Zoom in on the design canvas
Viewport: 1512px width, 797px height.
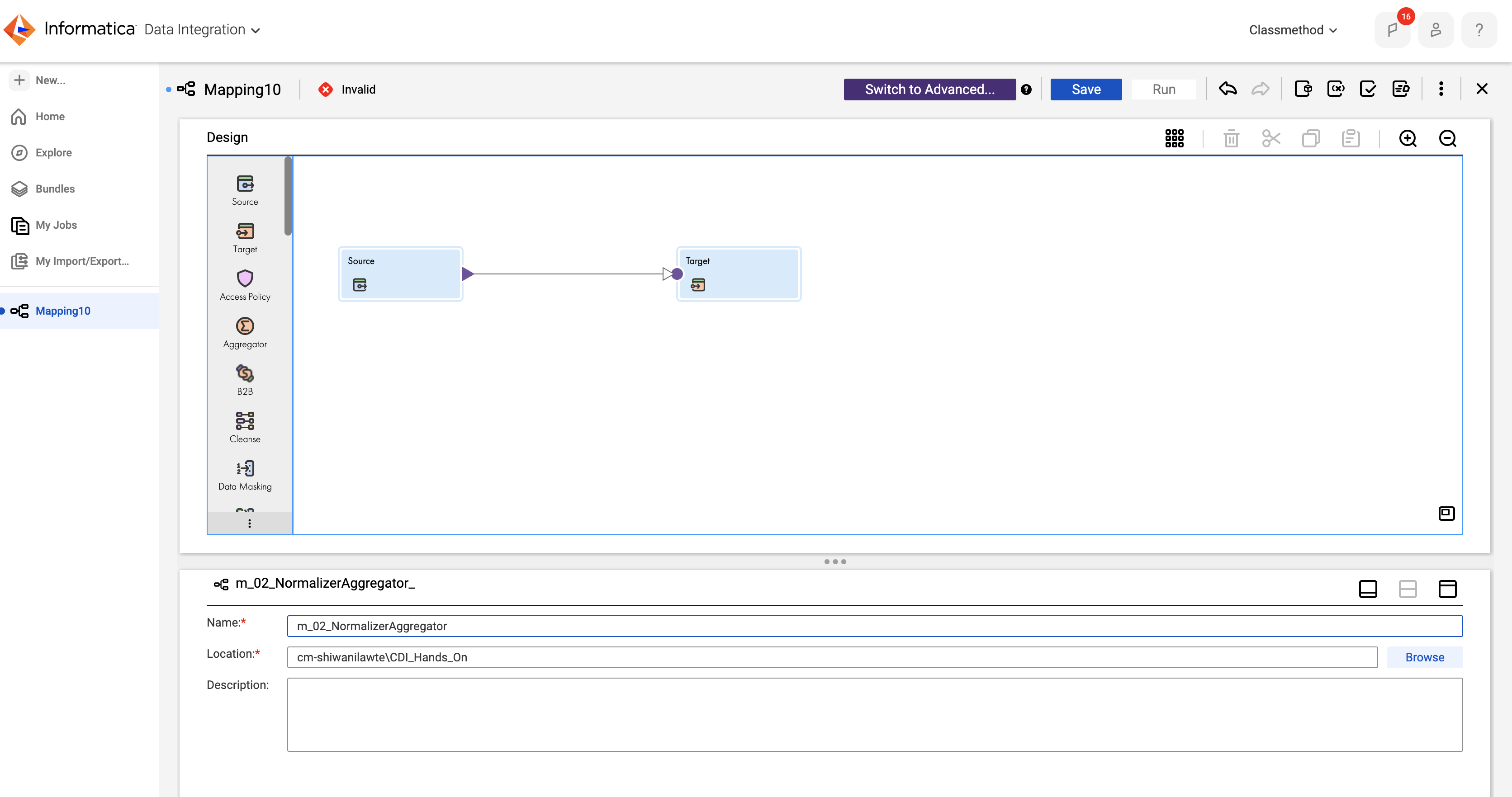tap(1408, 138)
